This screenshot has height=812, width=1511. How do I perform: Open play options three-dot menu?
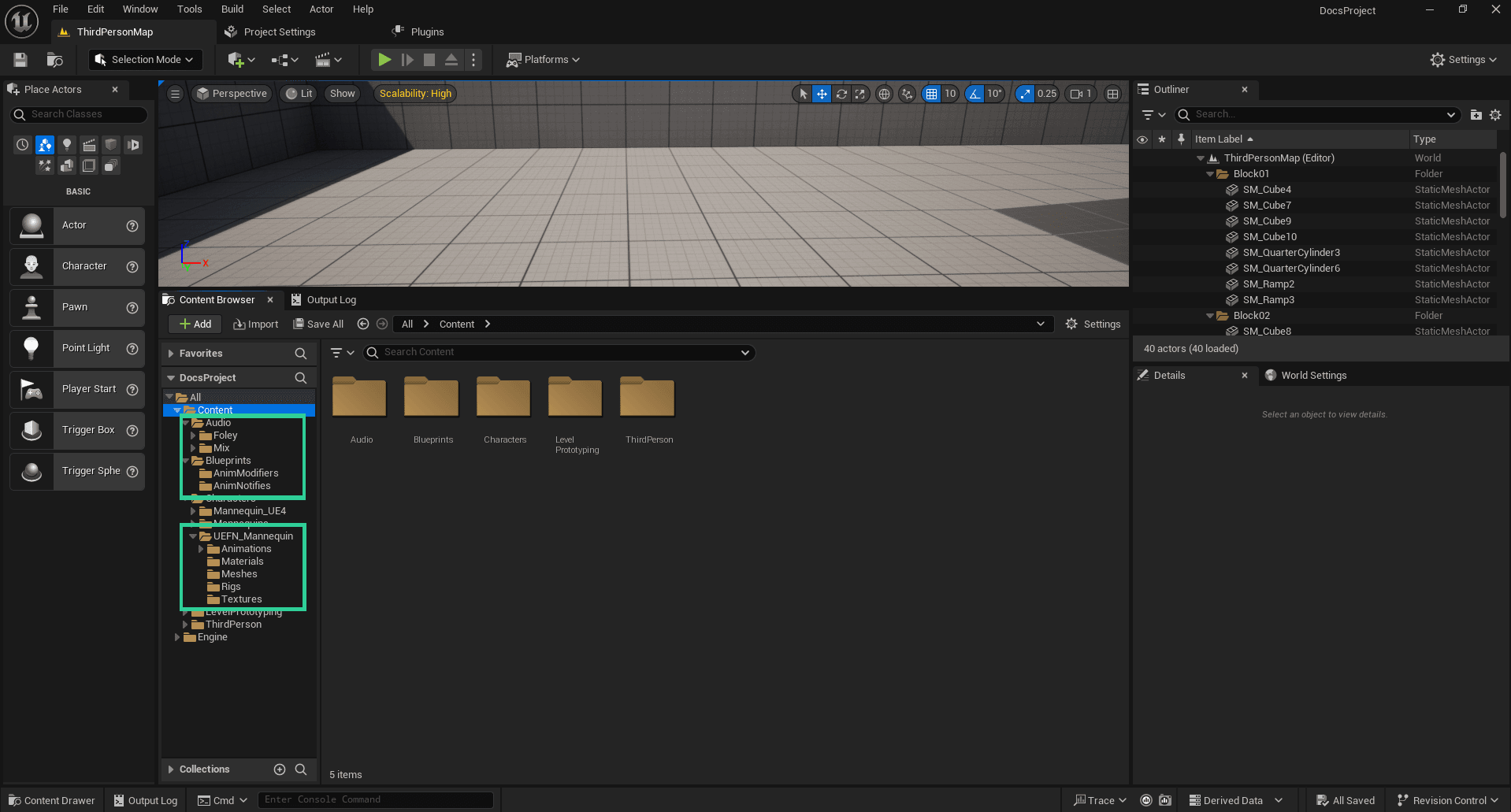tap(473, 60)
